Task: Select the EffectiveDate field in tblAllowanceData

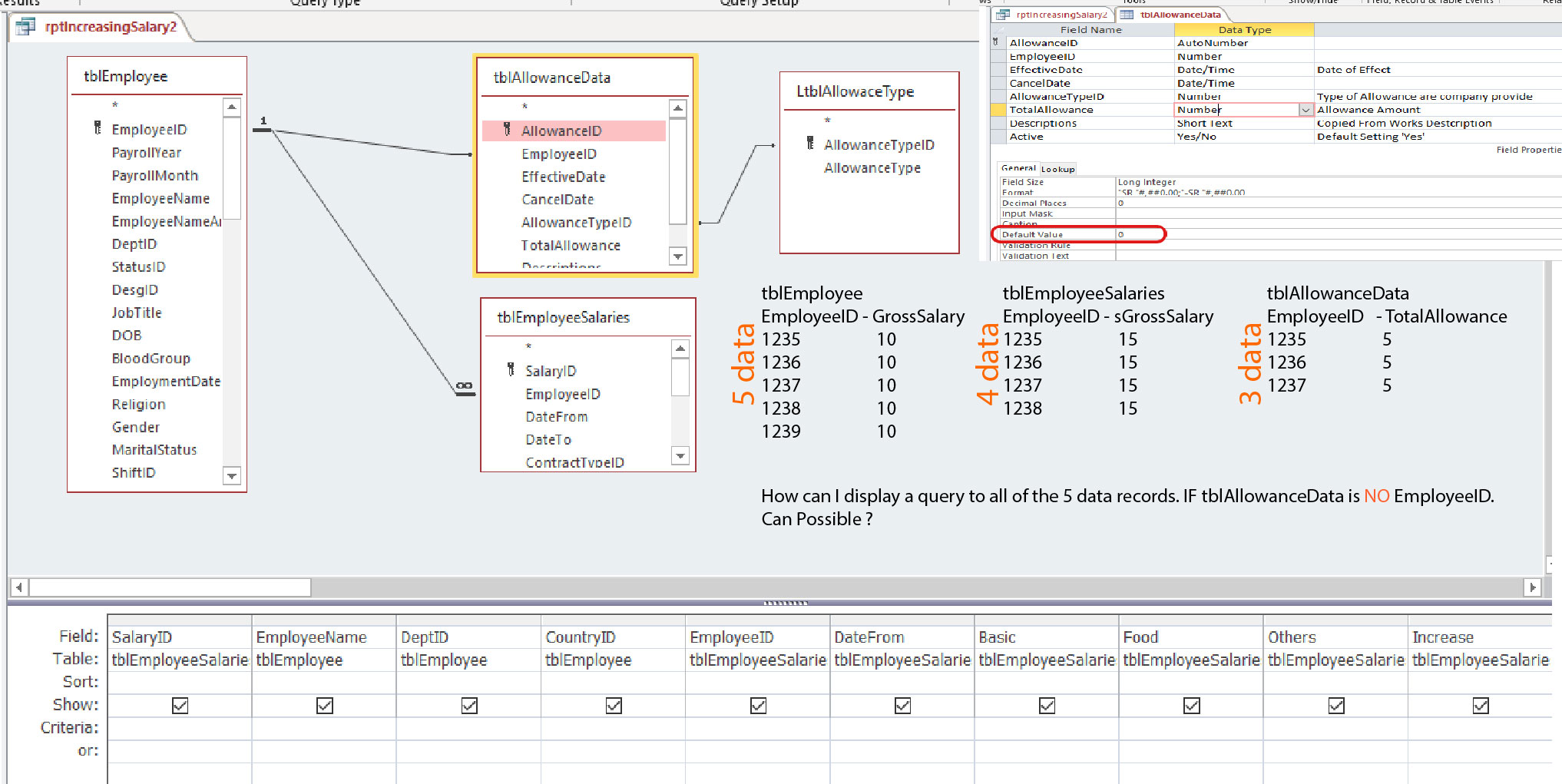Action: click(x=563, y=177)
